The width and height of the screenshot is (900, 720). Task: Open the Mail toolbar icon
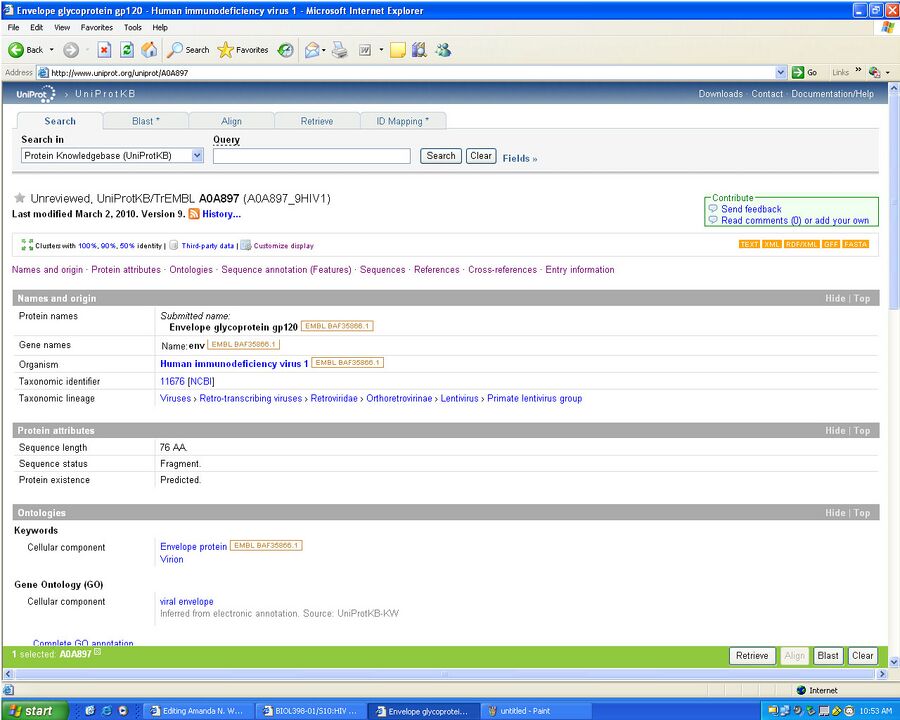[312, 50]
